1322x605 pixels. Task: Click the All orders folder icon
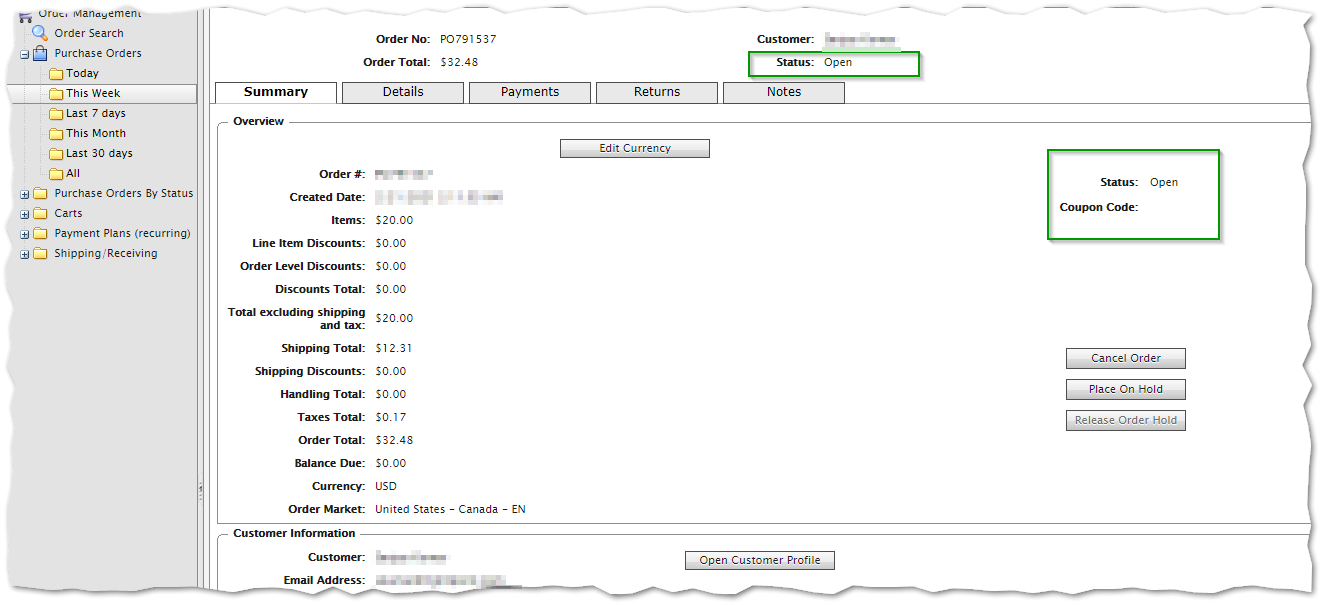coord(57,174)
